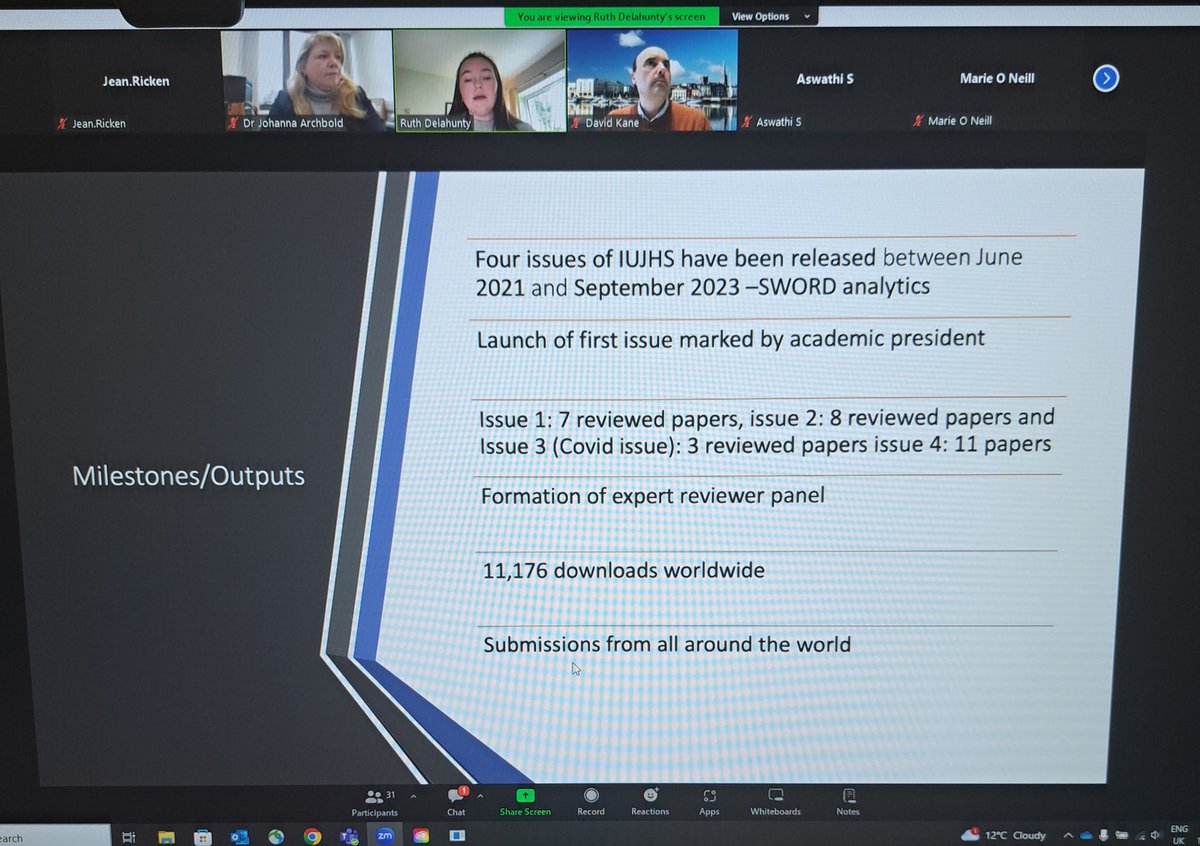Select the Jean.Ricken participant tile

tap(135, 81)
